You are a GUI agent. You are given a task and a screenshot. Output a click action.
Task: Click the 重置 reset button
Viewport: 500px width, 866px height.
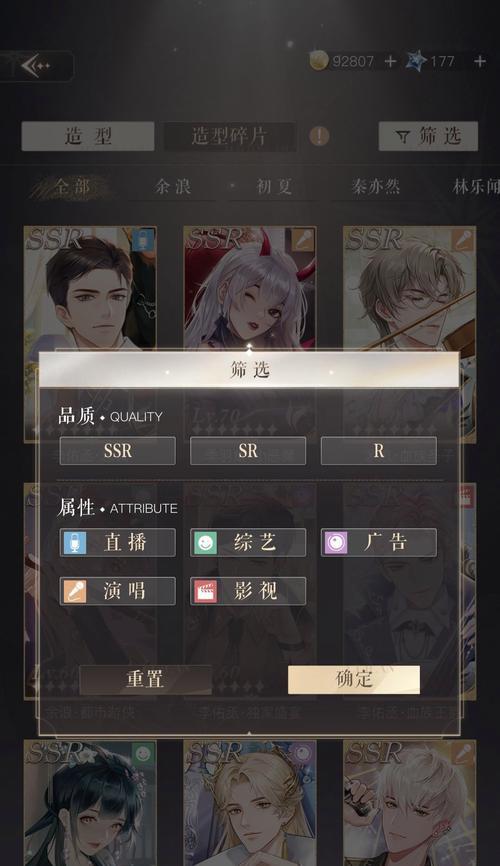pos(145,679)
